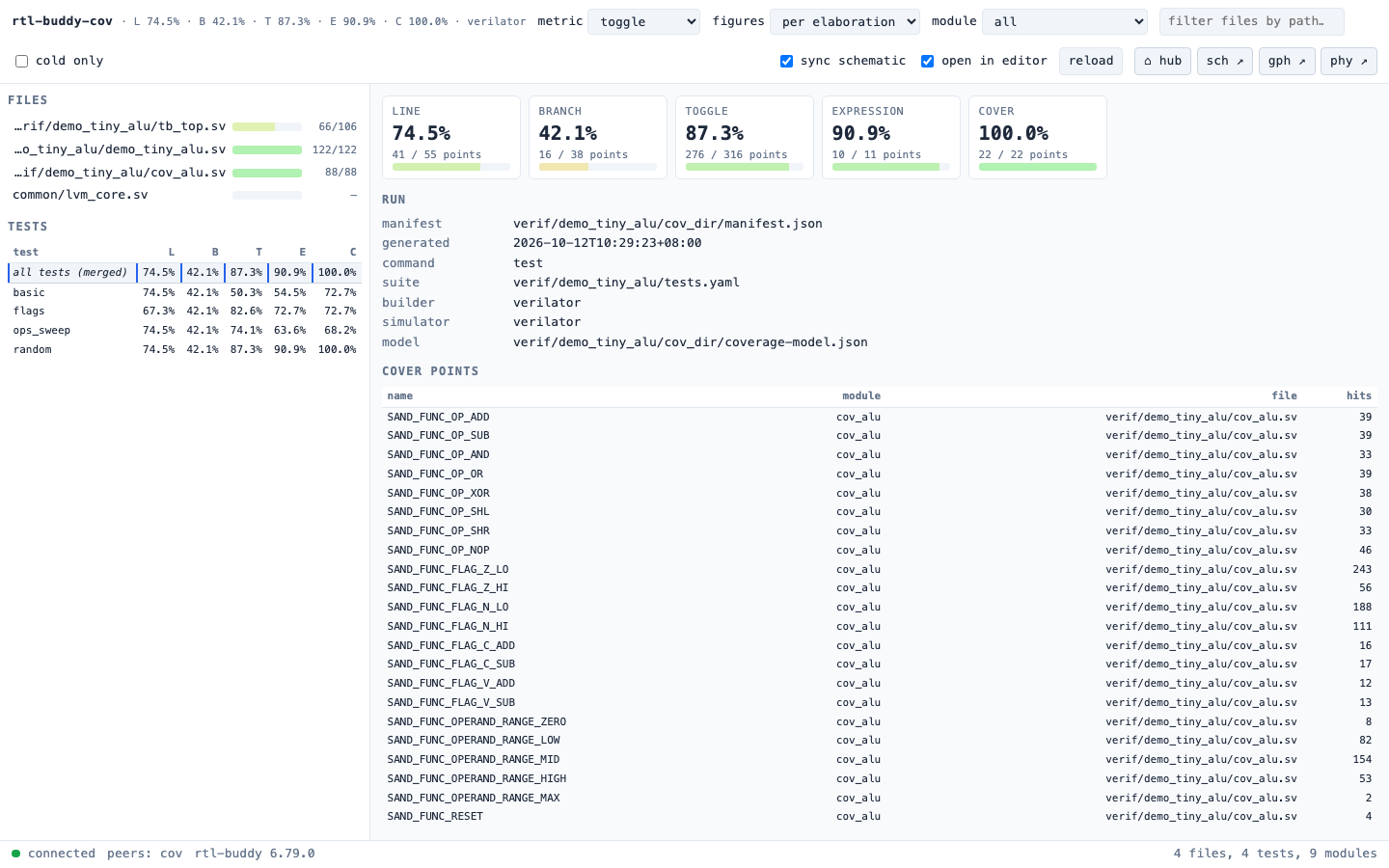
Task: Select the cov_alu.sv file in Files
Action: [184, 173]
